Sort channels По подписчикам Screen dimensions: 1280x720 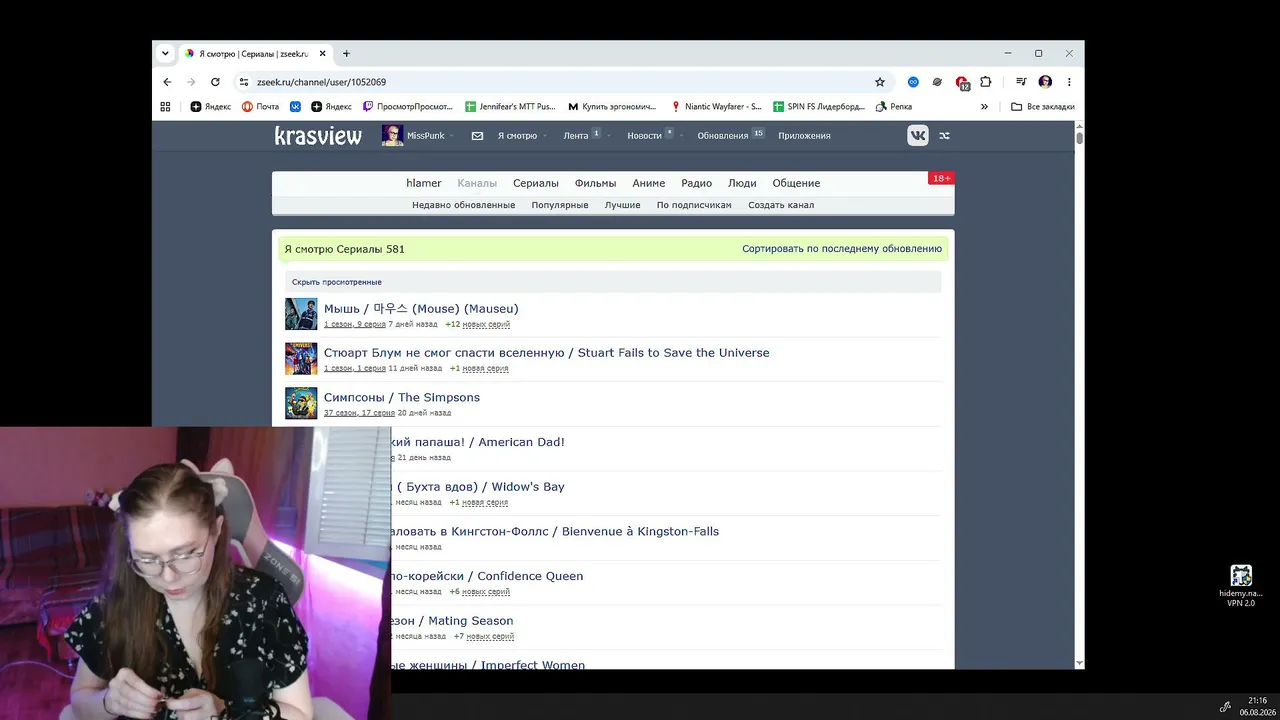(694, 205)
